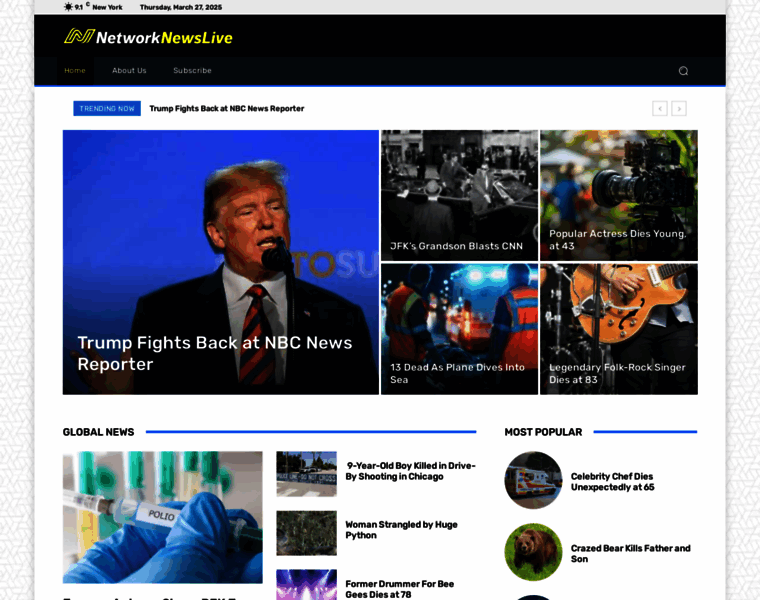Viewport: 760px width, 600px height.
Task: Show next trending story arrow
Action: (x=679, y=109)
